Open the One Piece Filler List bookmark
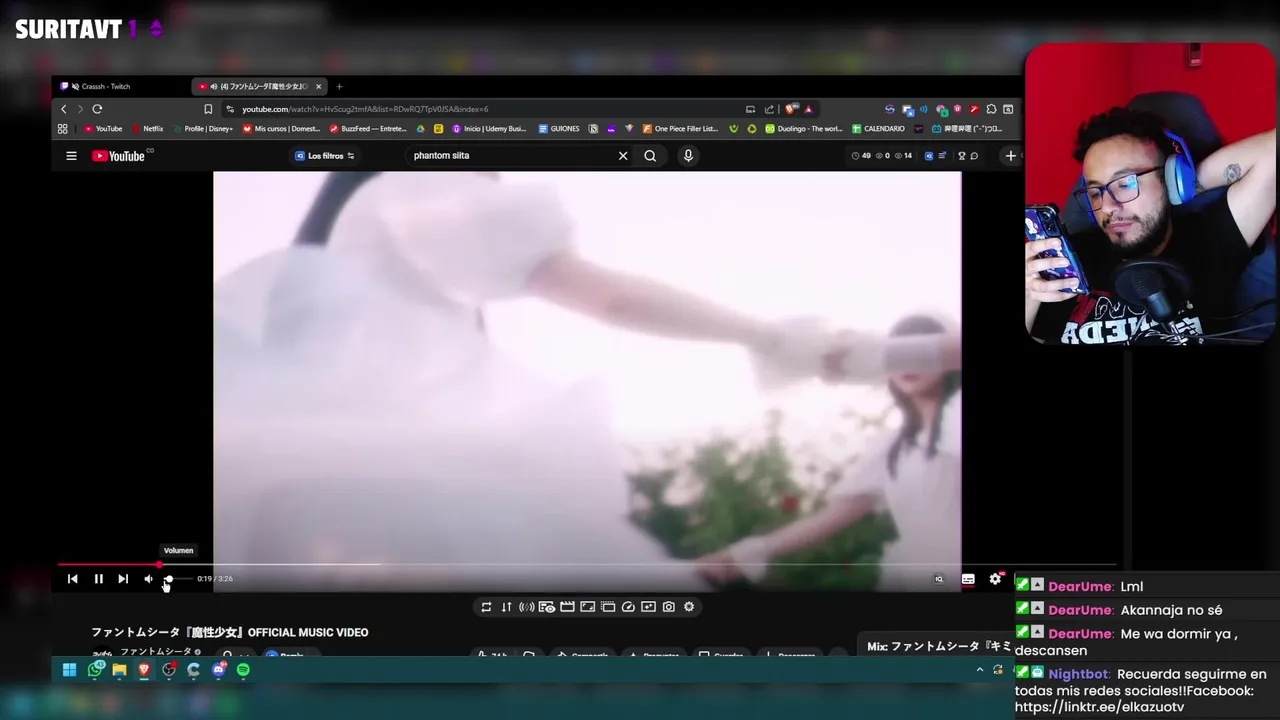1280x720 pixels. pos(680,129)
